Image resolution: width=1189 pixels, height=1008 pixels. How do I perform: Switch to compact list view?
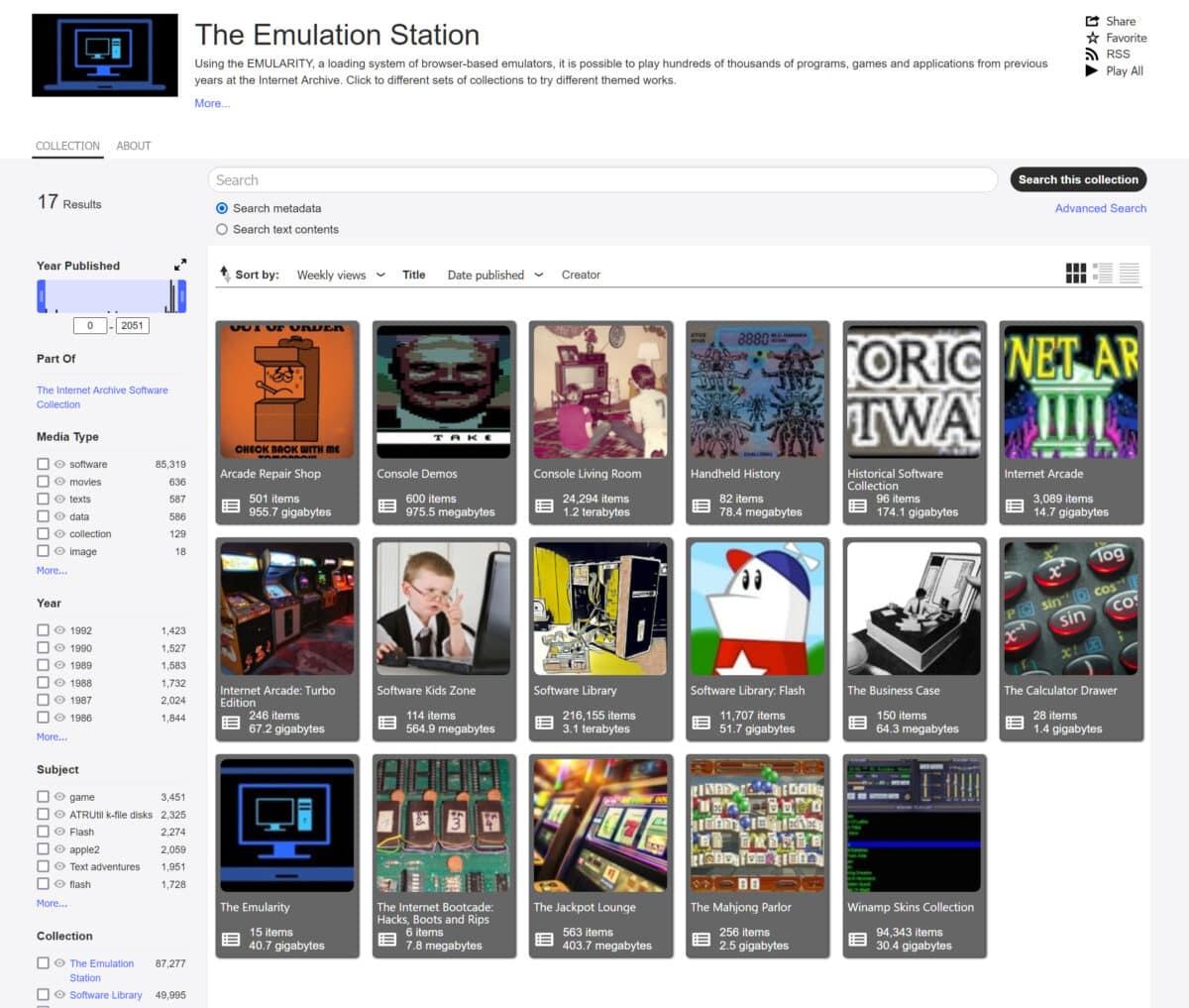(1130, 273)
